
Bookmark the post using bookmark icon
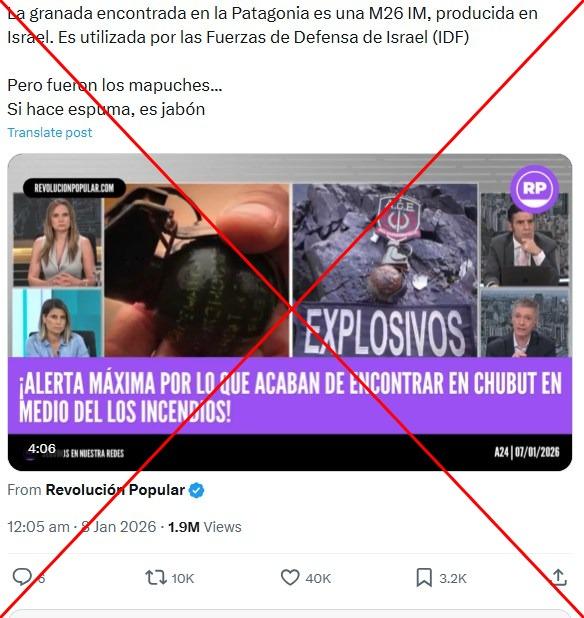click(x=424, y=578)
